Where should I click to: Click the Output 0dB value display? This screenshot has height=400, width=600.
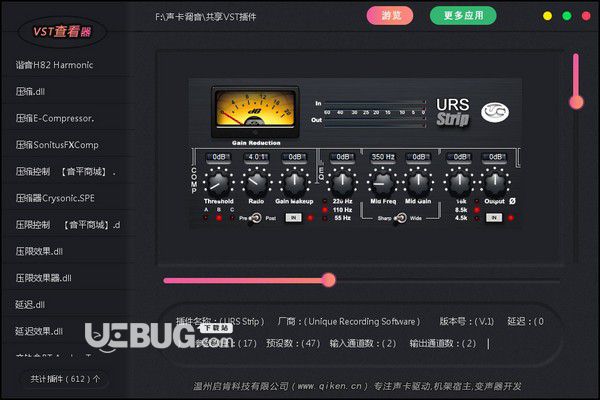tap(495, 157)
